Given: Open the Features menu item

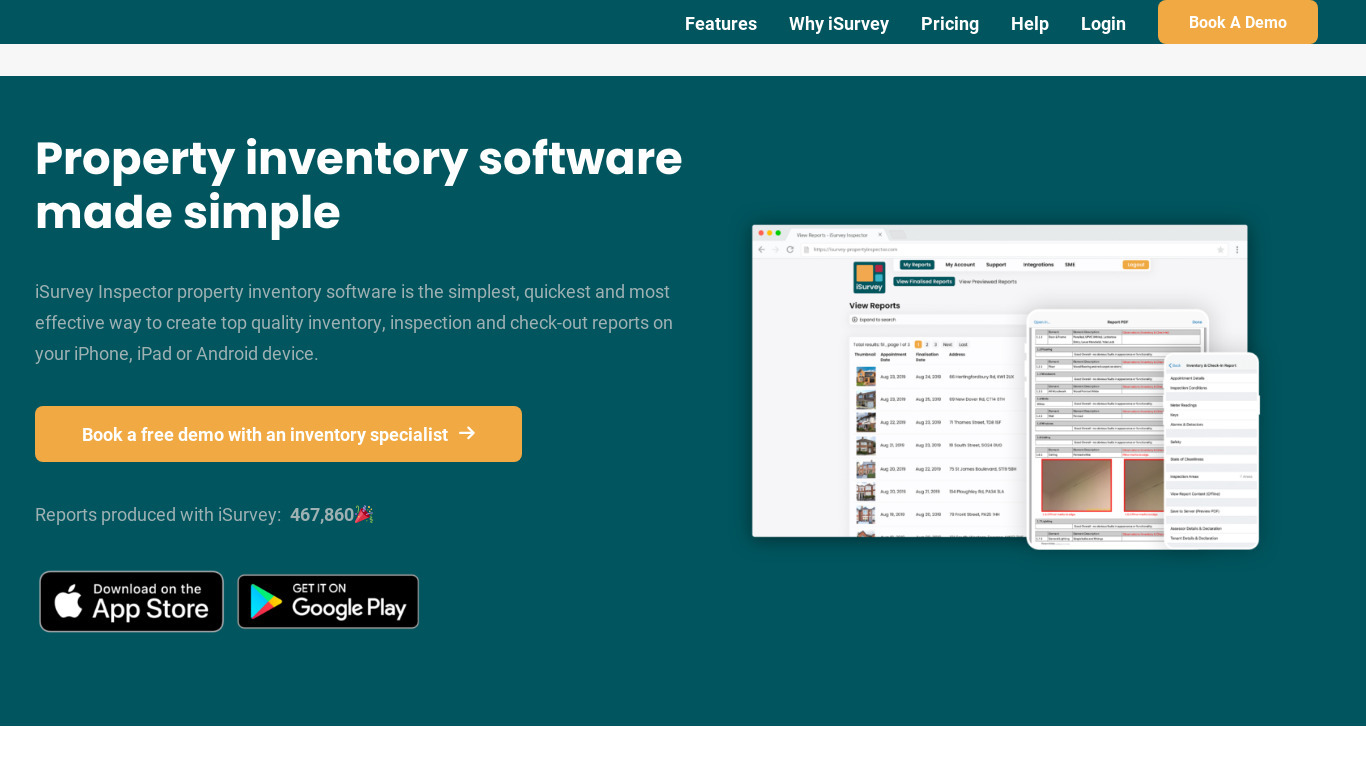Looking at the screenshot, I should (x=720, y=24).
